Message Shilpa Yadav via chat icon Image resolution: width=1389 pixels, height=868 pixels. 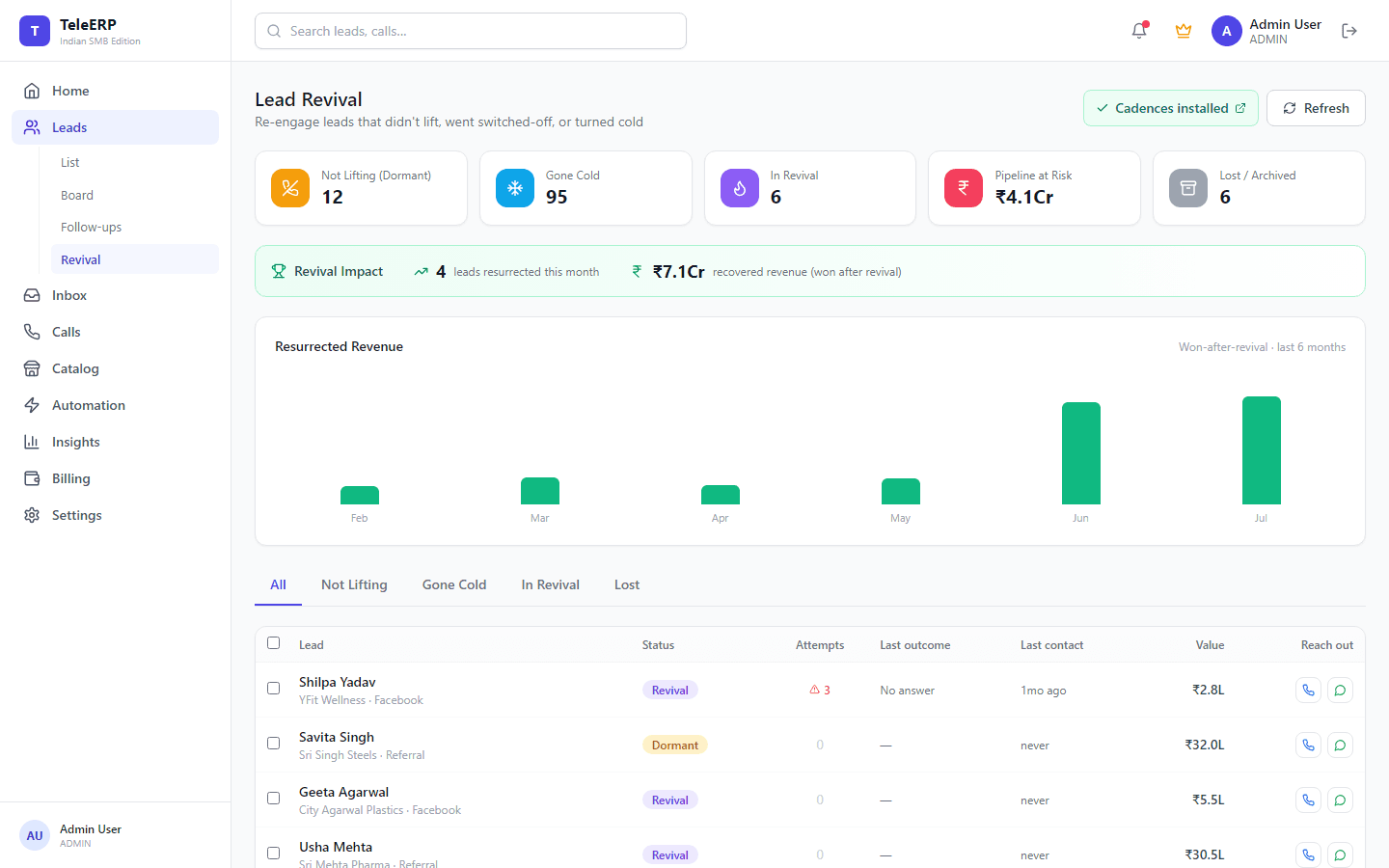pos(1340,690)
